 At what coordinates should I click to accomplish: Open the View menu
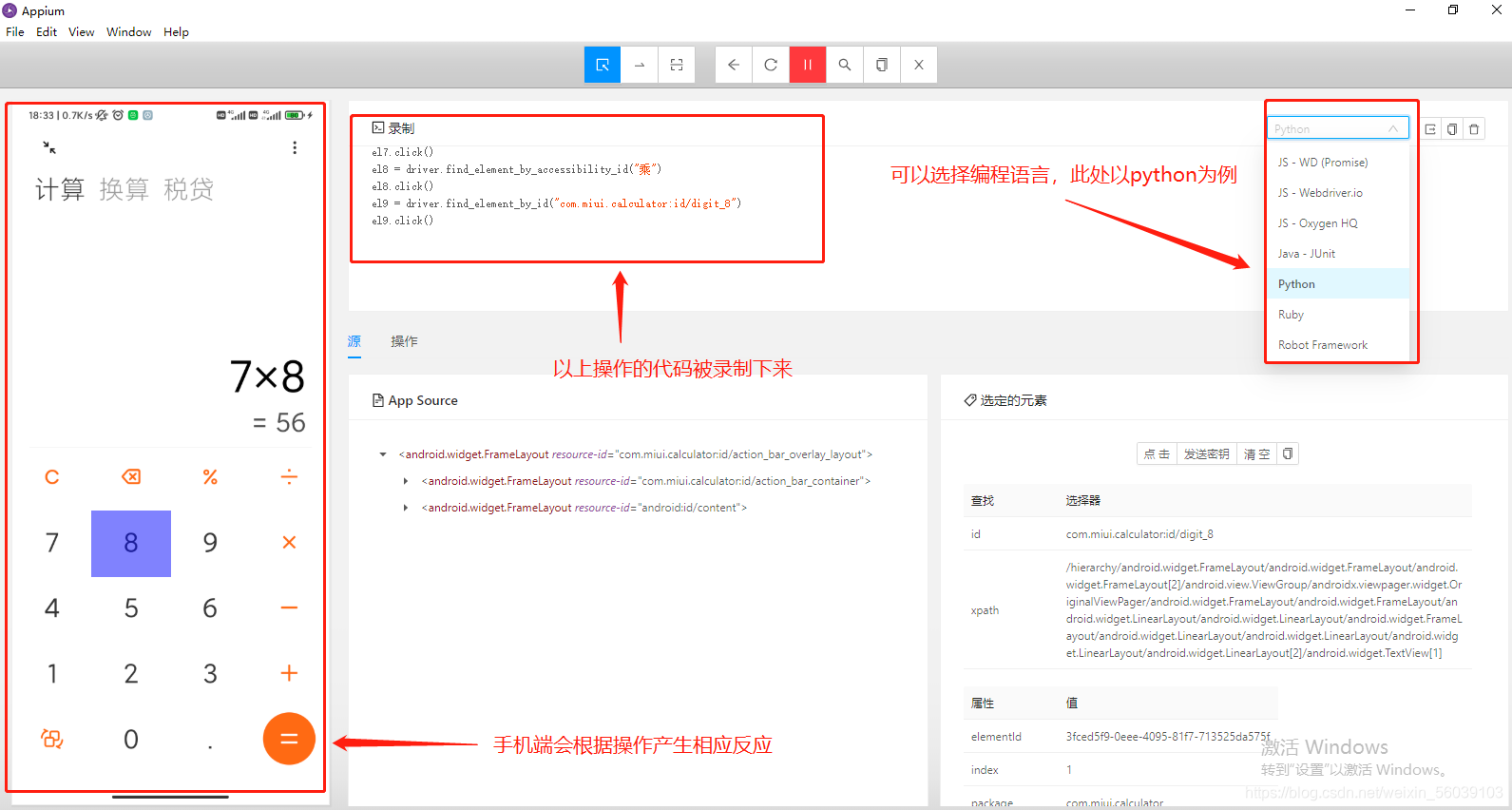(81, 31)
